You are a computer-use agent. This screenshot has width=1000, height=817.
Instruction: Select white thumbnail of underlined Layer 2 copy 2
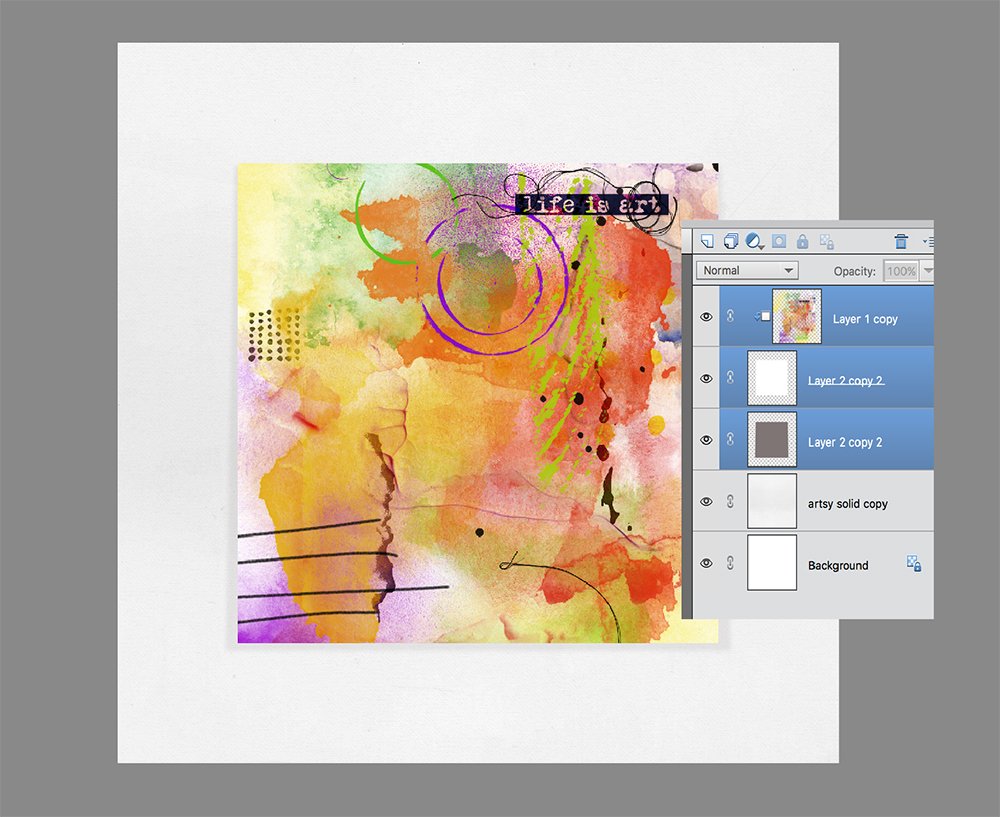[772, 378]
